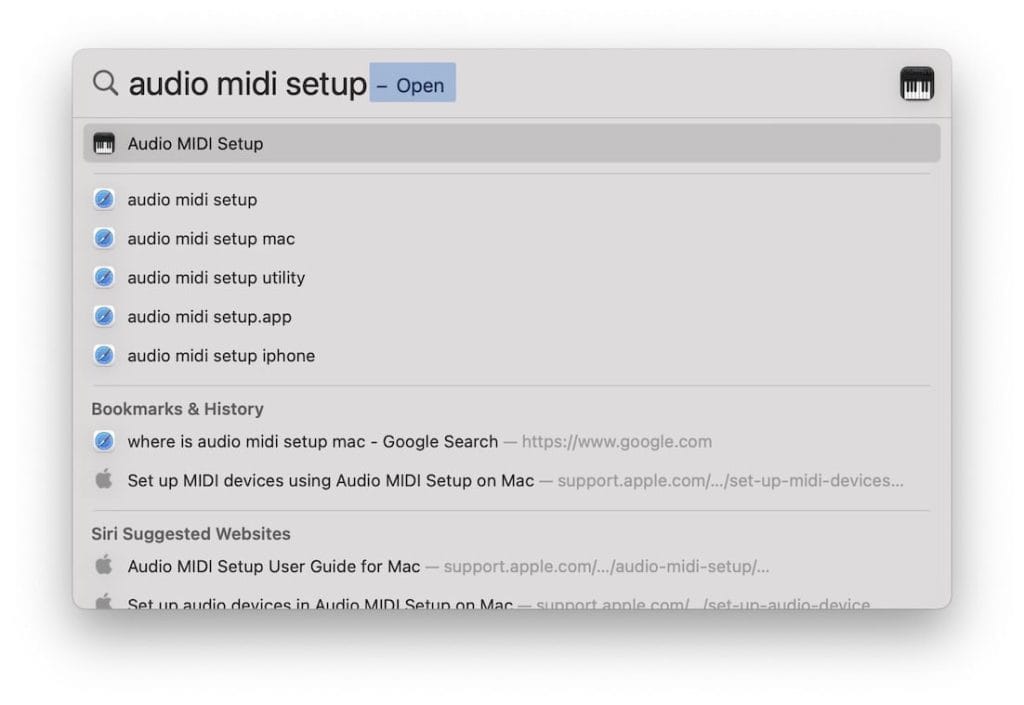Click Safari icon beside 'audio midi setup iphone'
The image size is (1024, 705).
104,356
